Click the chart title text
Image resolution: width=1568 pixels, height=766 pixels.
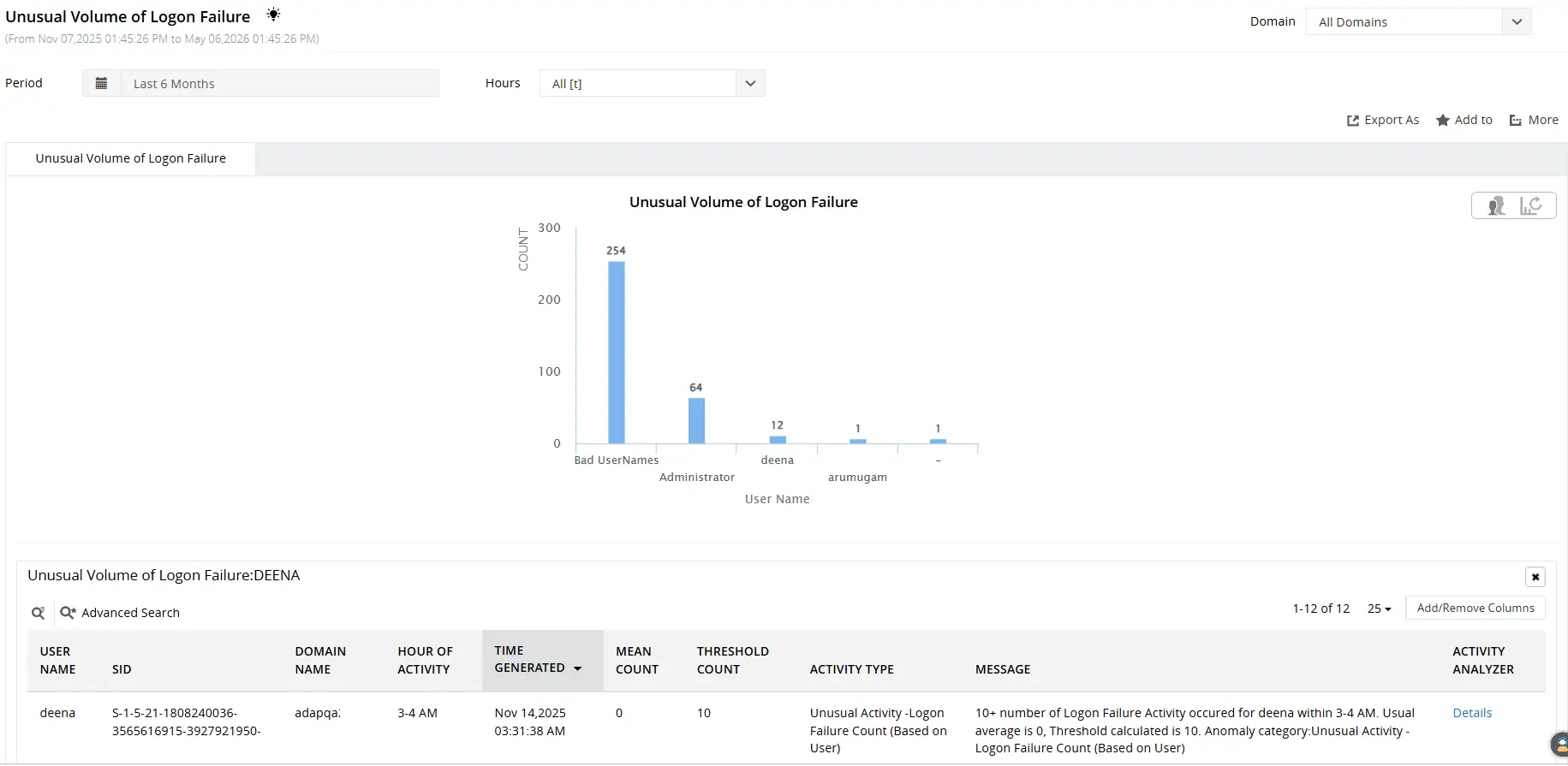pos(743,202)
